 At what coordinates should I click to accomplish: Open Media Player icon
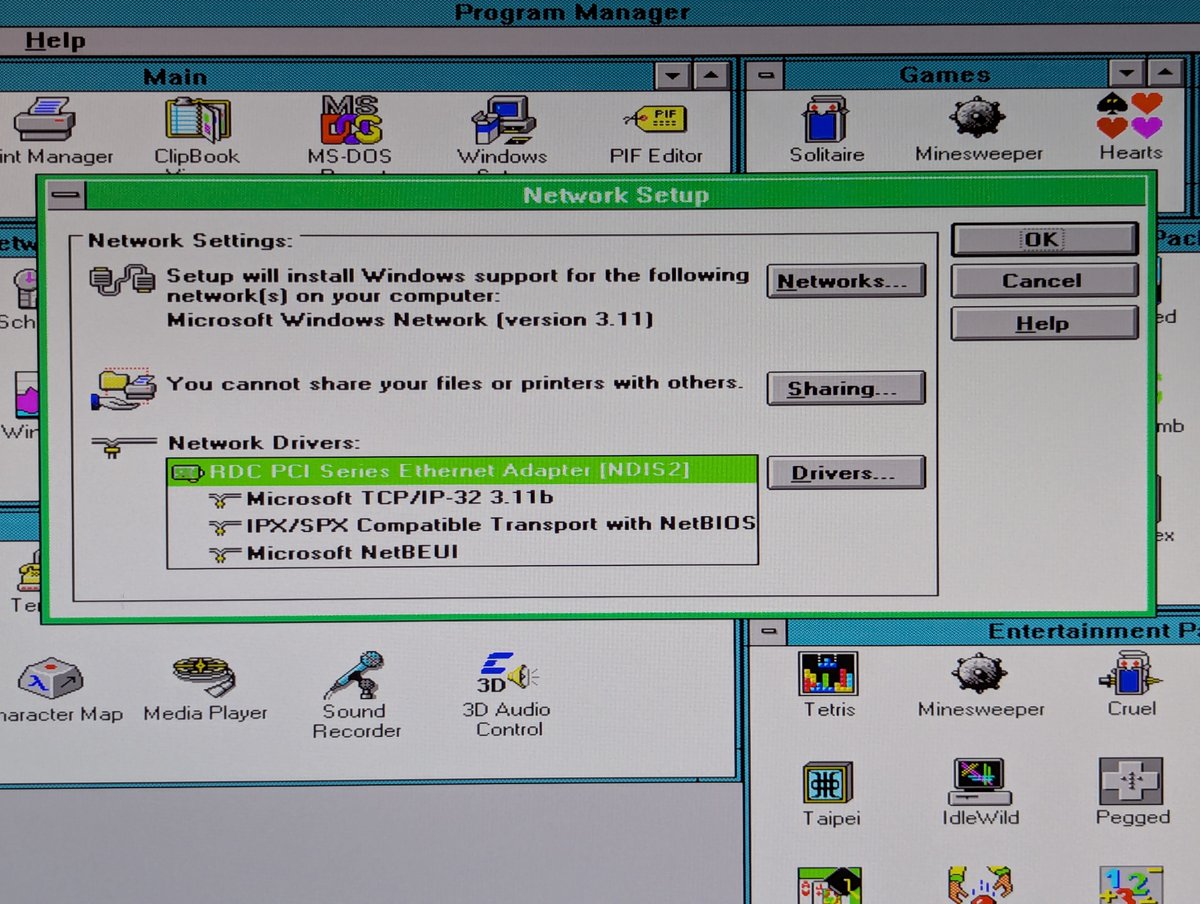(204, 674)
